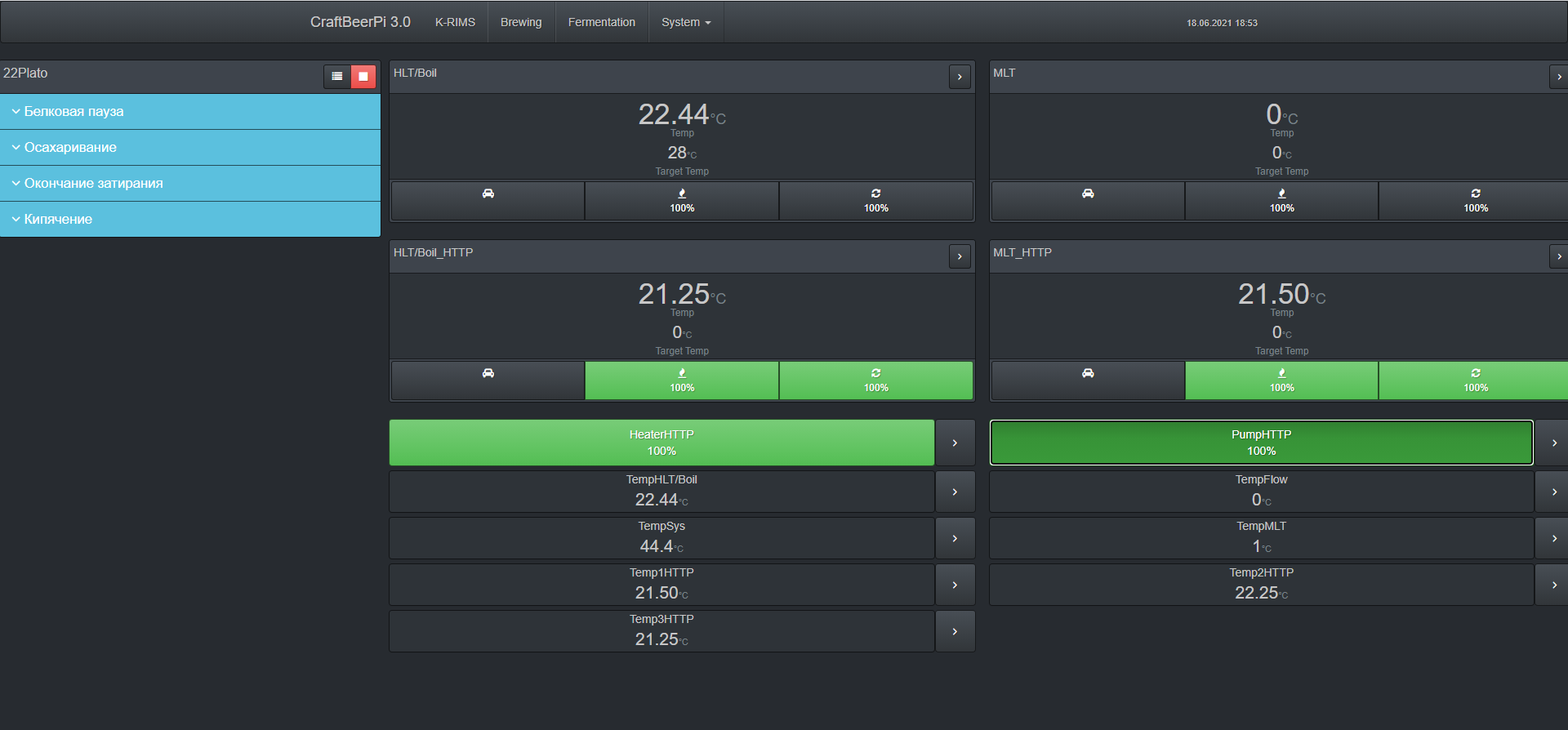Open TempHLT/Boil sensor options chevron
1568x730 pixels.
click(x=955, y=492)
